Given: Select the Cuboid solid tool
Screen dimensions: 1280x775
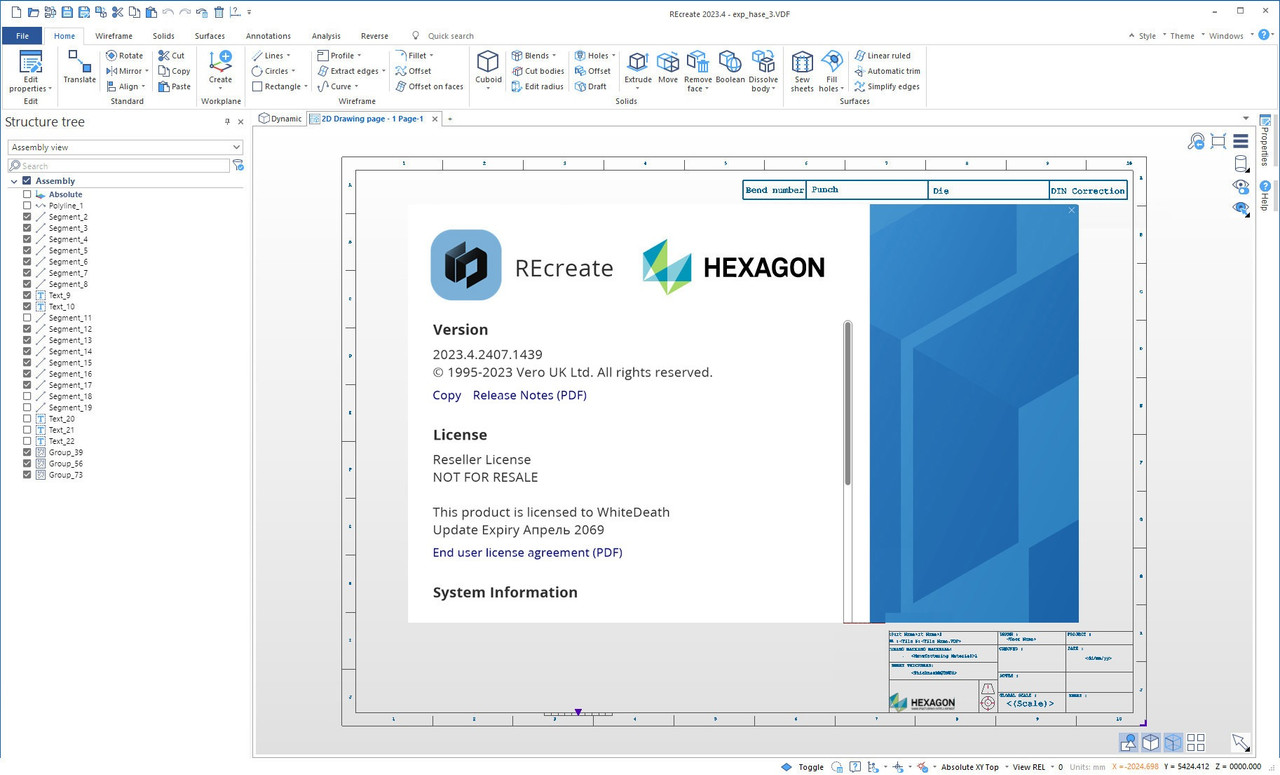Looking at the screenshot, I should coord(488,69).
